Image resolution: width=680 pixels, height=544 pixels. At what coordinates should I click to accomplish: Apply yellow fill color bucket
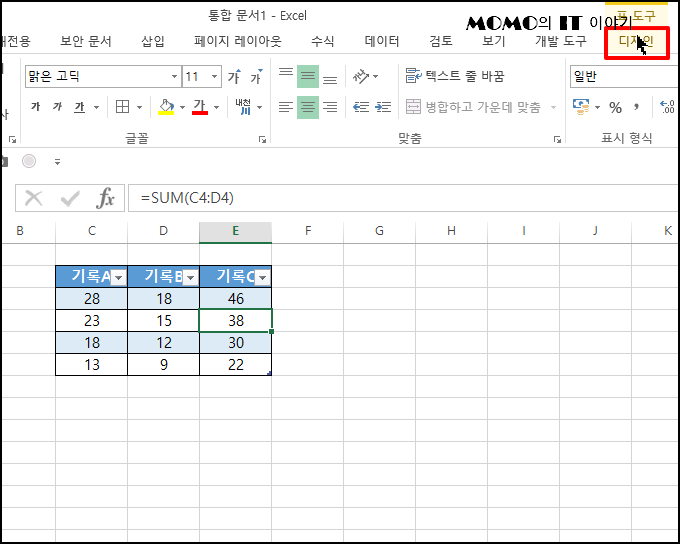tap(166, 107)
